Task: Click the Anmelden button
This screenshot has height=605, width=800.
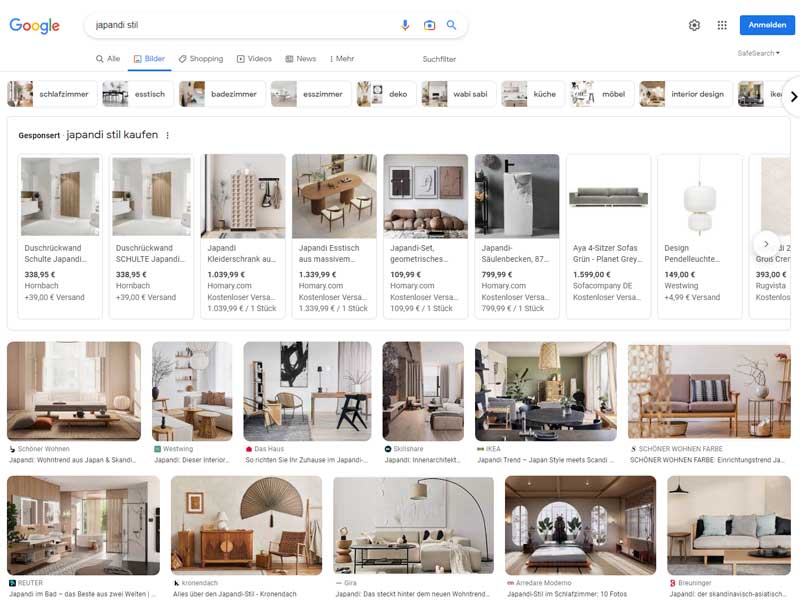Action: [x=767, y=25]
